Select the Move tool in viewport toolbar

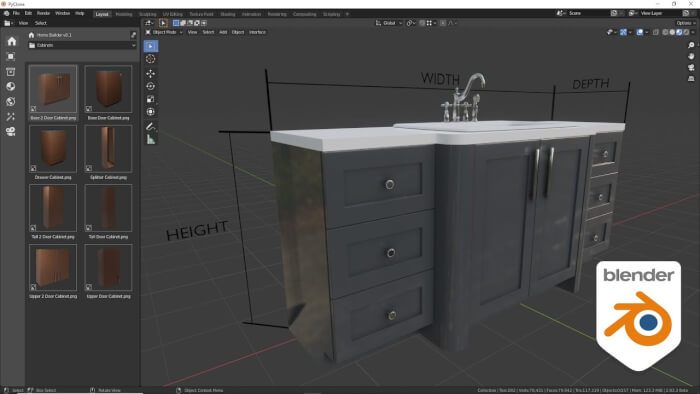pos(151,73)
